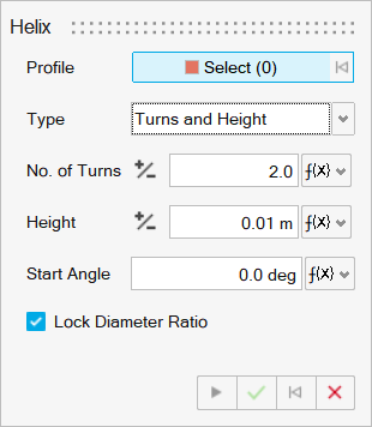Click the Lock Diameter Ratio label
The height and width of the screenshot is (427, 372).
131,322
